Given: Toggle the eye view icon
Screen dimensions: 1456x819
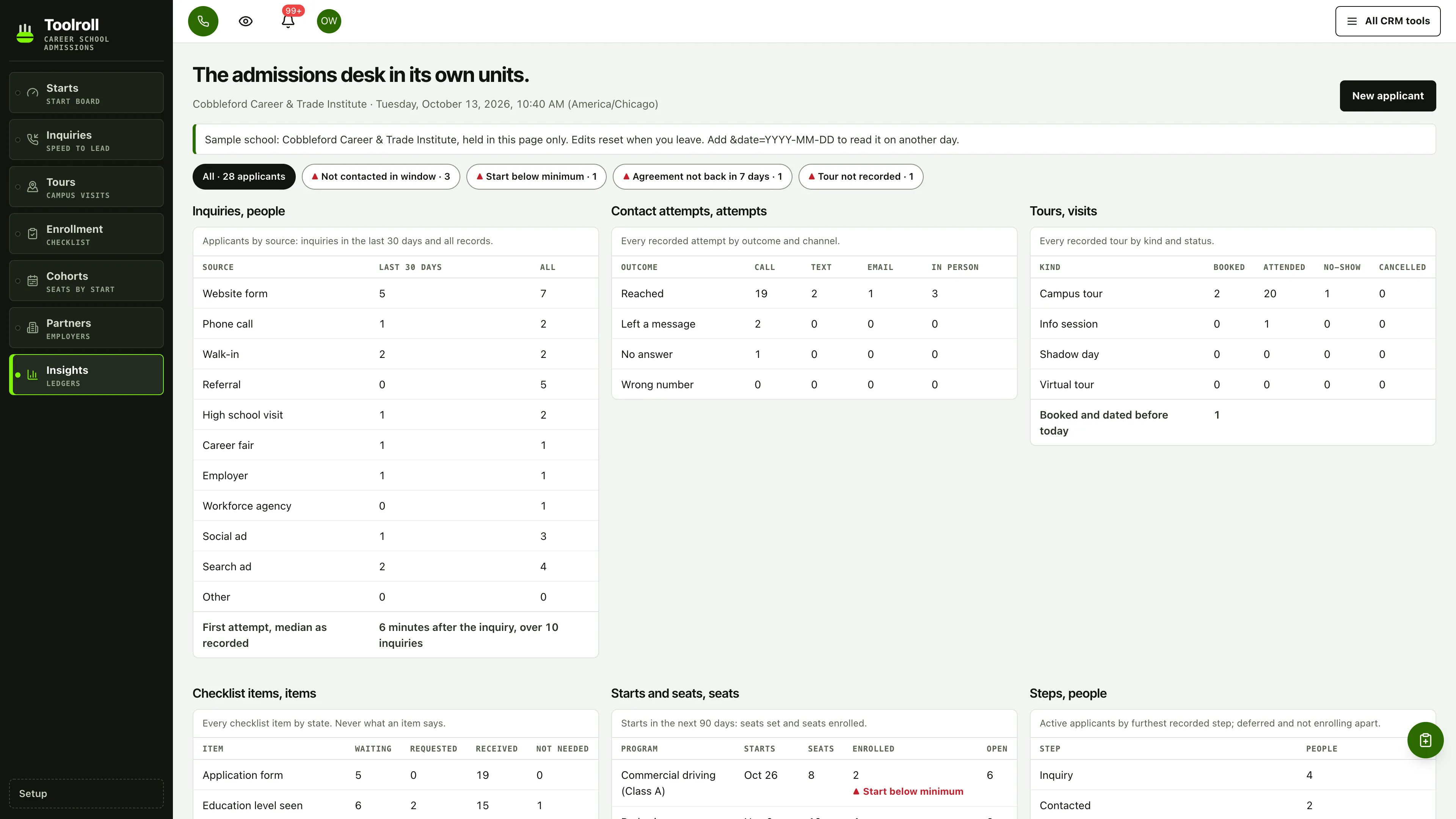Looking at the screenshot, I should (x=245, y=21).
